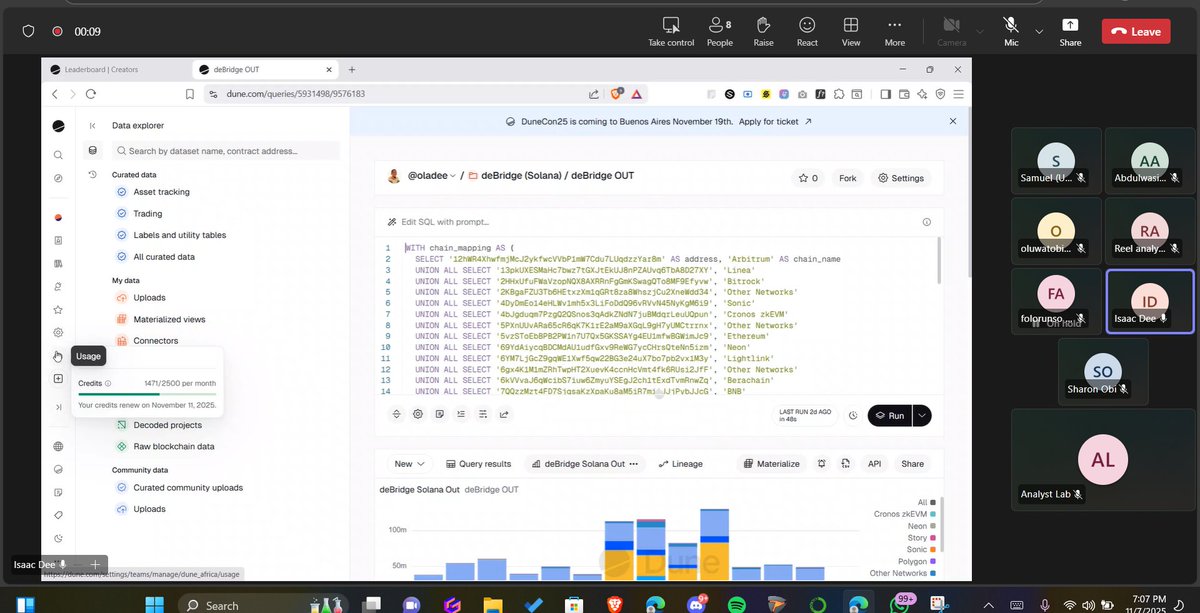The width and height of the screenshot is (1200, 613).
Task: Open the Run button dropdown arrow
Action: tap(922, 415)
